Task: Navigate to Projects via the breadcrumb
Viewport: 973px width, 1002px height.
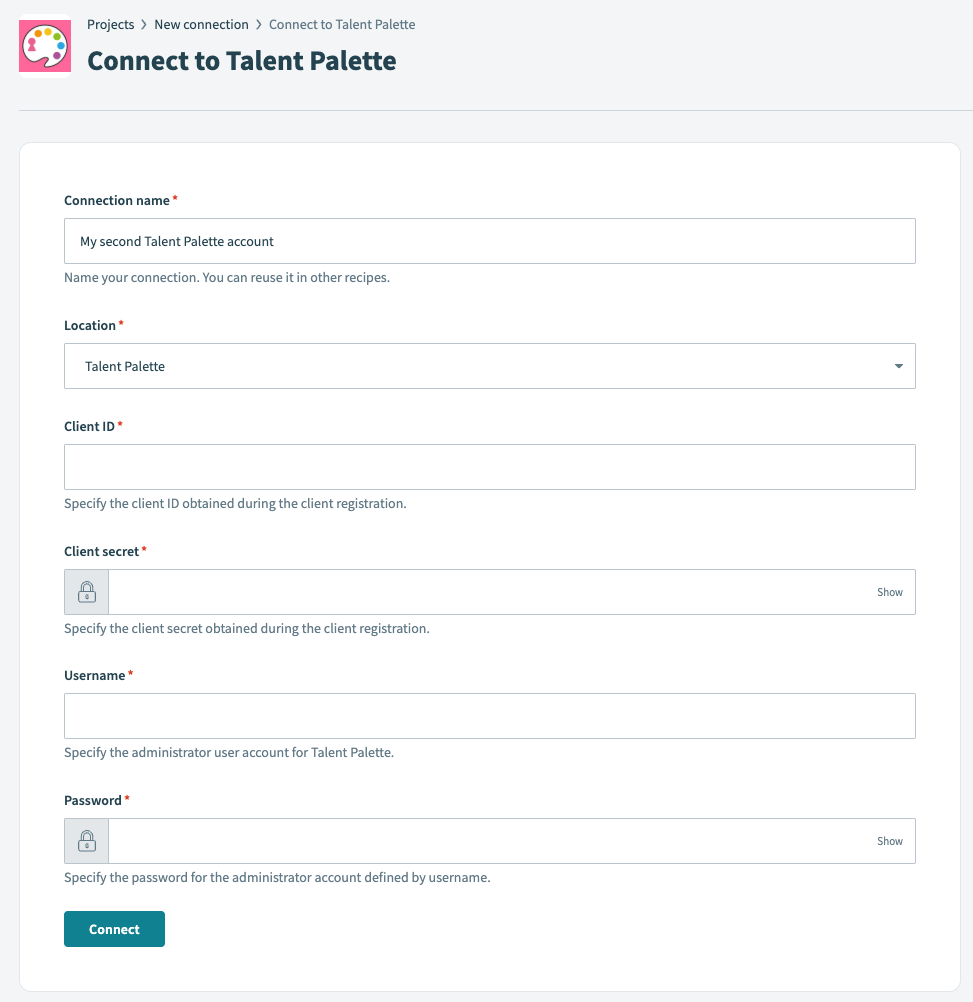Action: point(111,24)
